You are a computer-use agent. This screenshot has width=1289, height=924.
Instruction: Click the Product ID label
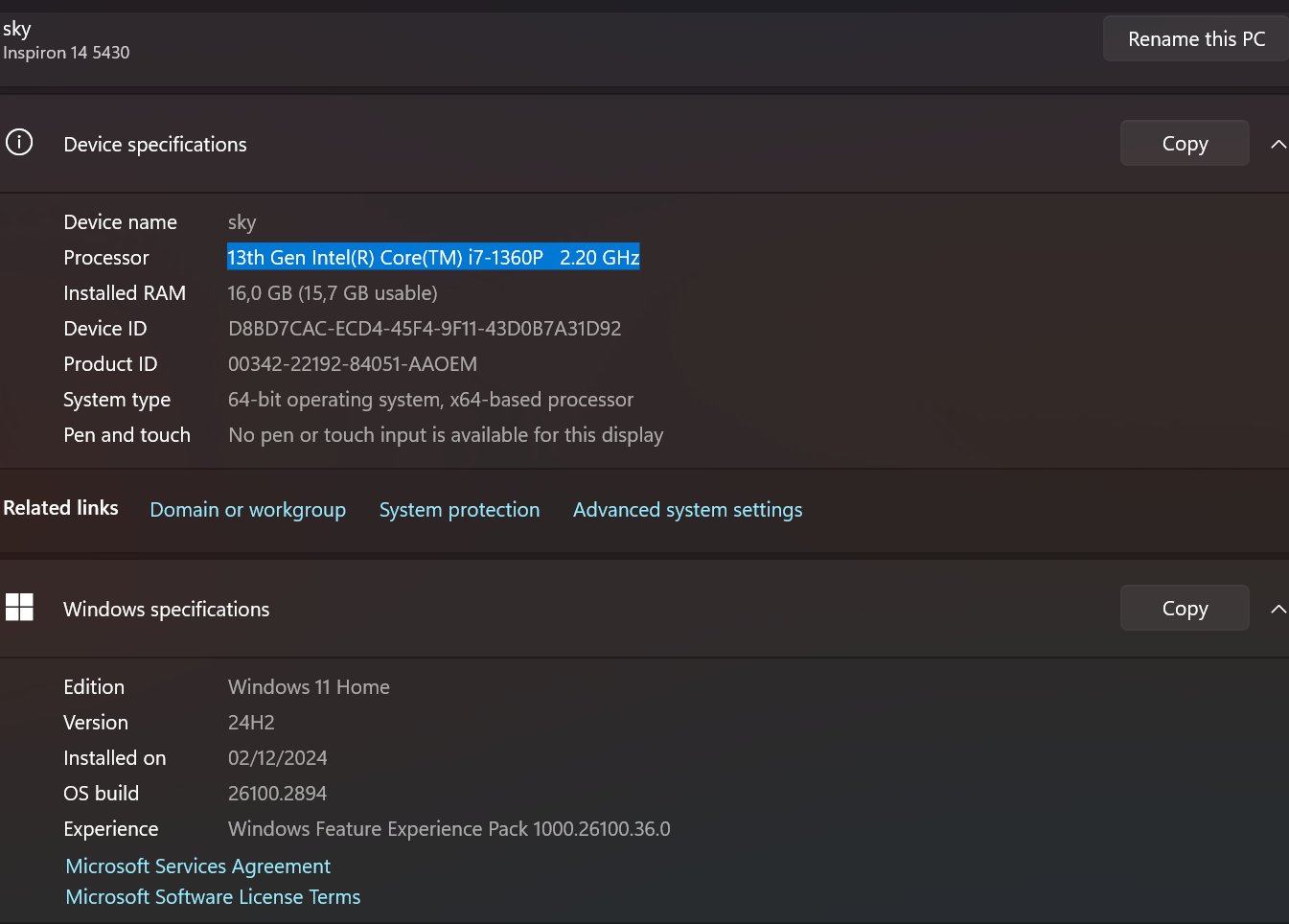click(110, 364)
